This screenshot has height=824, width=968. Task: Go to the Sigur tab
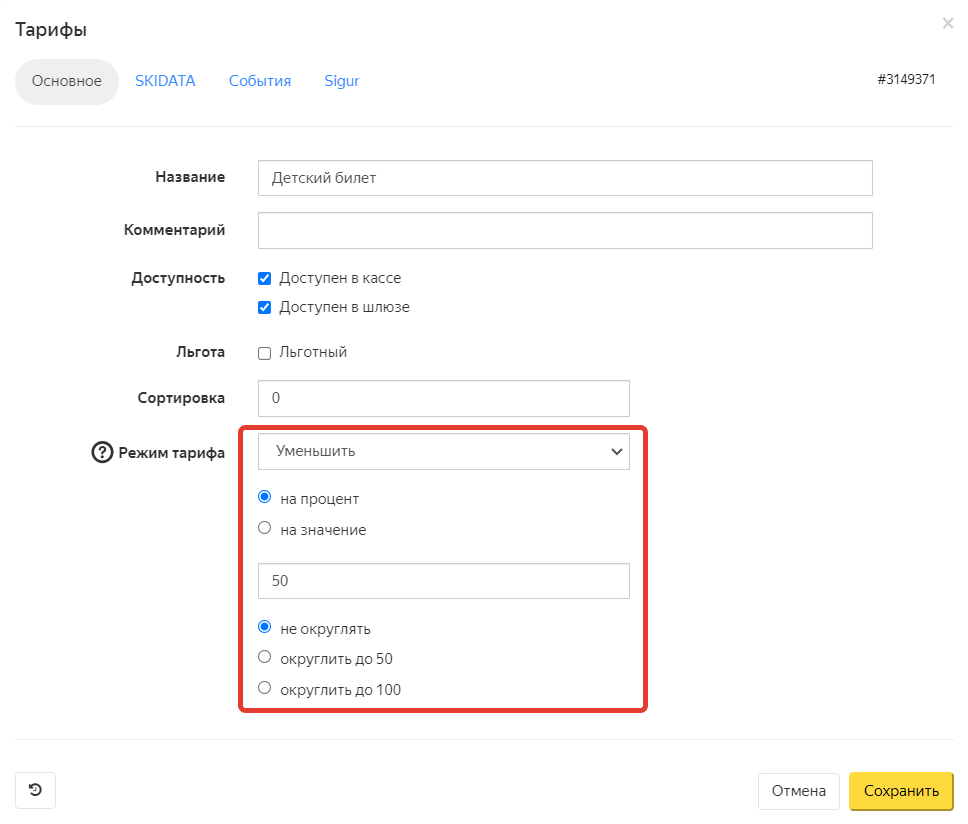tap(341, 81)
